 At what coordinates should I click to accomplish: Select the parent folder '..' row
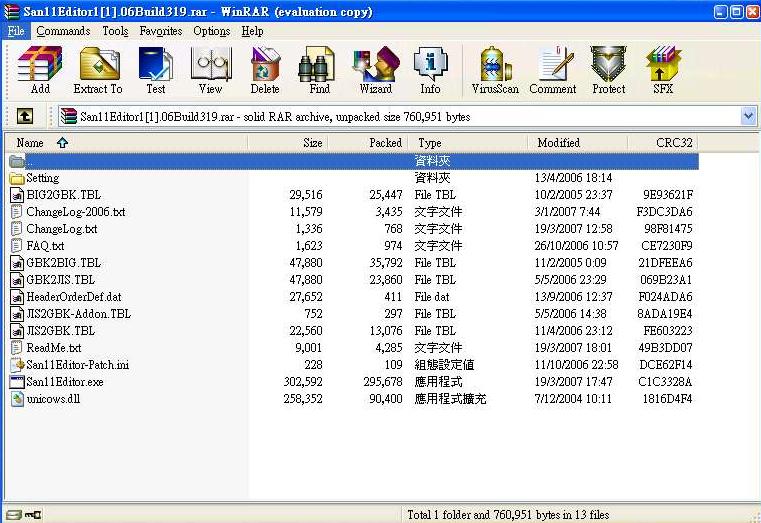[x=353, y=161]
